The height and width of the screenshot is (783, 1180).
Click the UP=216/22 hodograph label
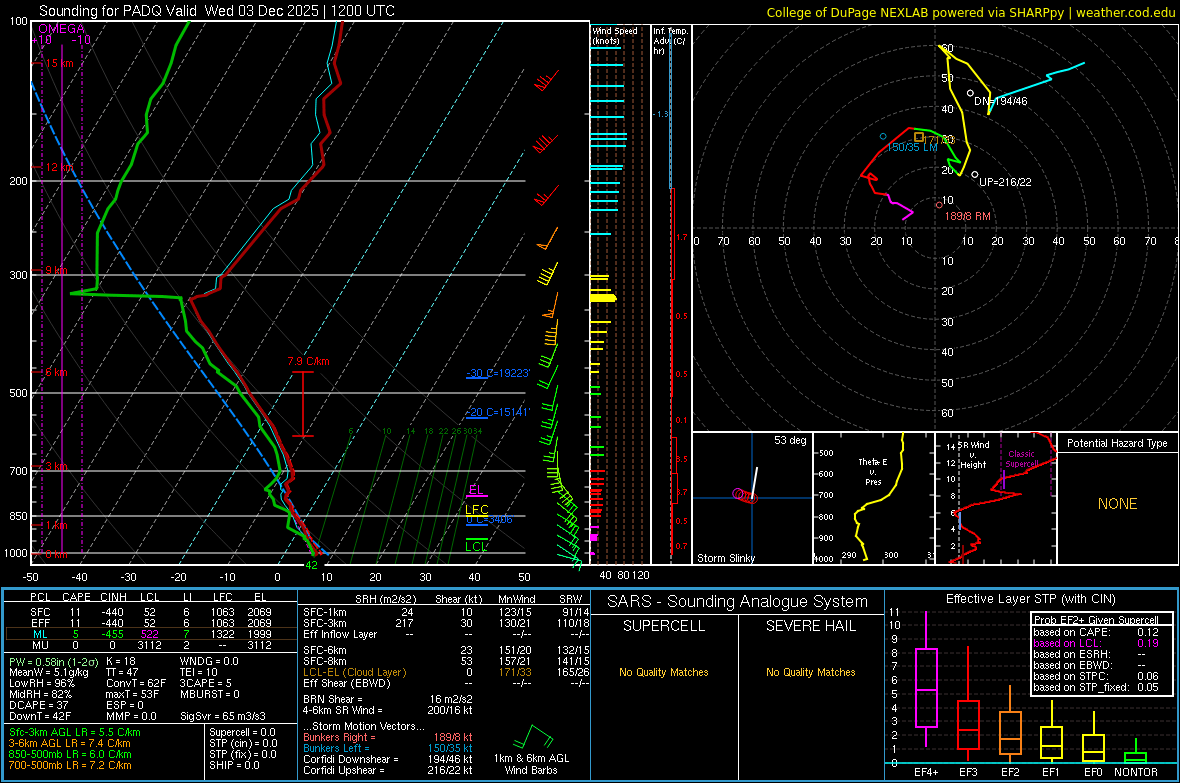pyautogui.click(x=1005, y=182)
